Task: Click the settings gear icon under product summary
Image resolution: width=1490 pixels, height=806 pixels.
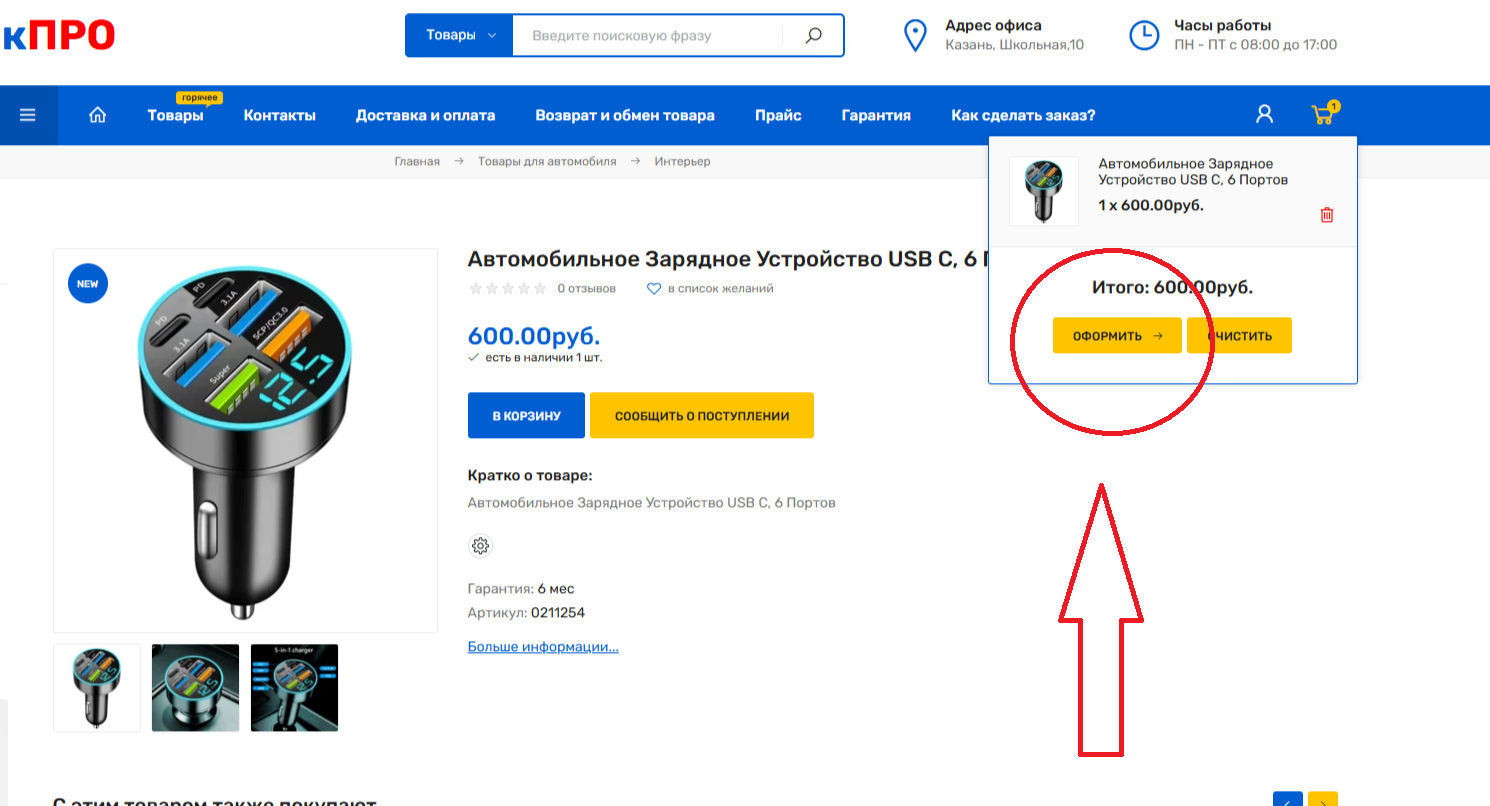Action: 480,546
